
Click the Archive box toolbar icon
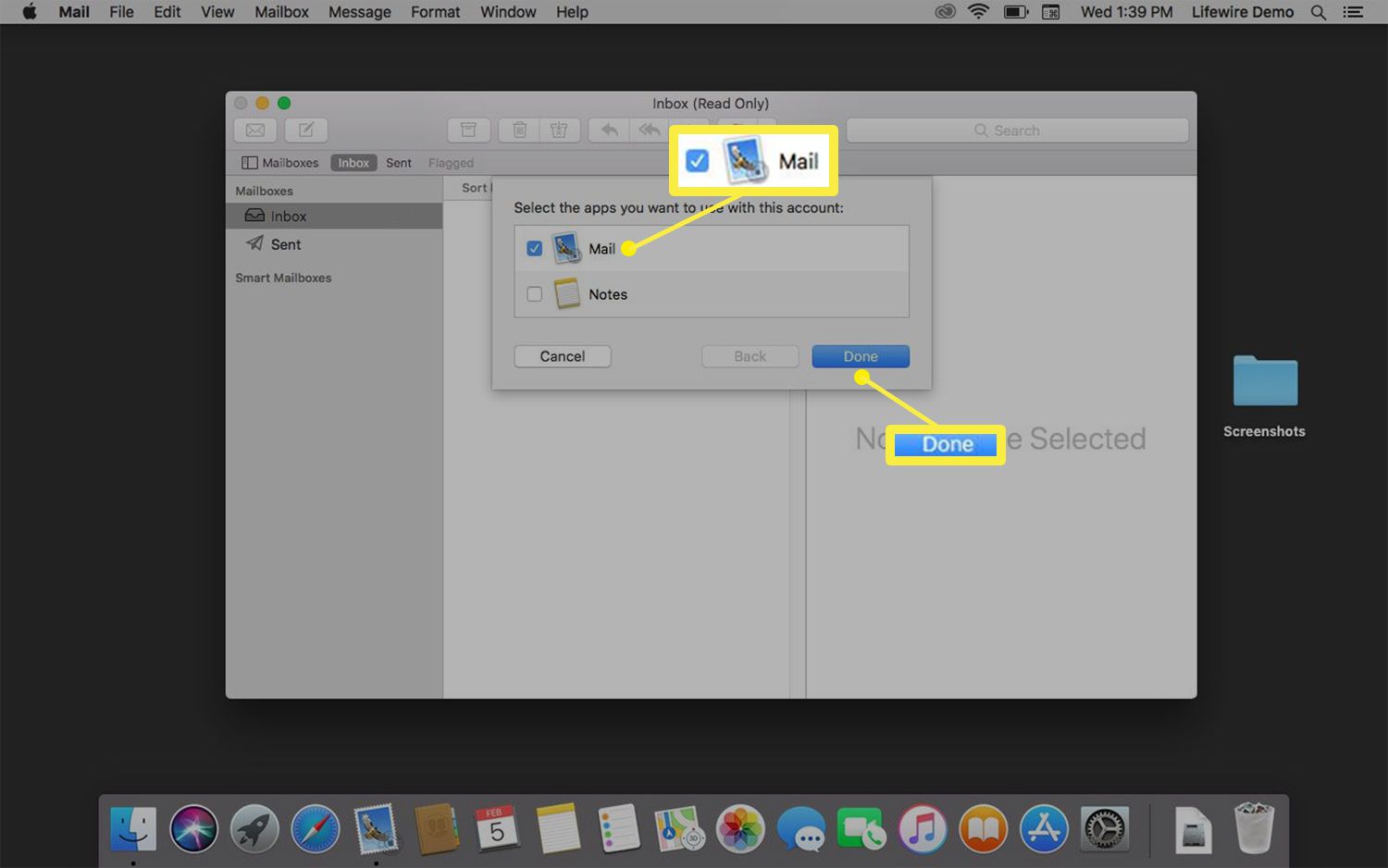(x=468, y=130)
